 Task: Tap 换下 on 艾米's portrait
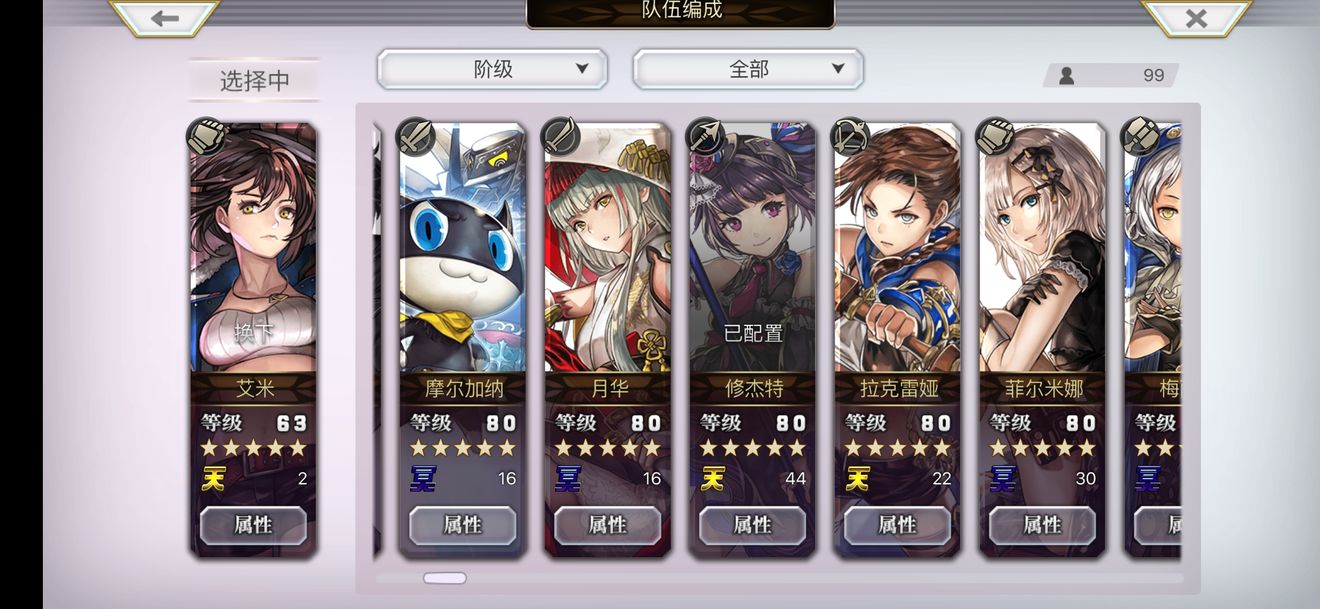(253, 333)
